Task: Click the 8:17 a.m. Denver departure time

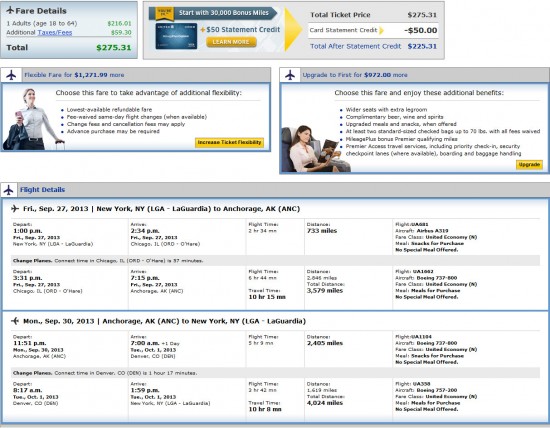Action: 28,390
